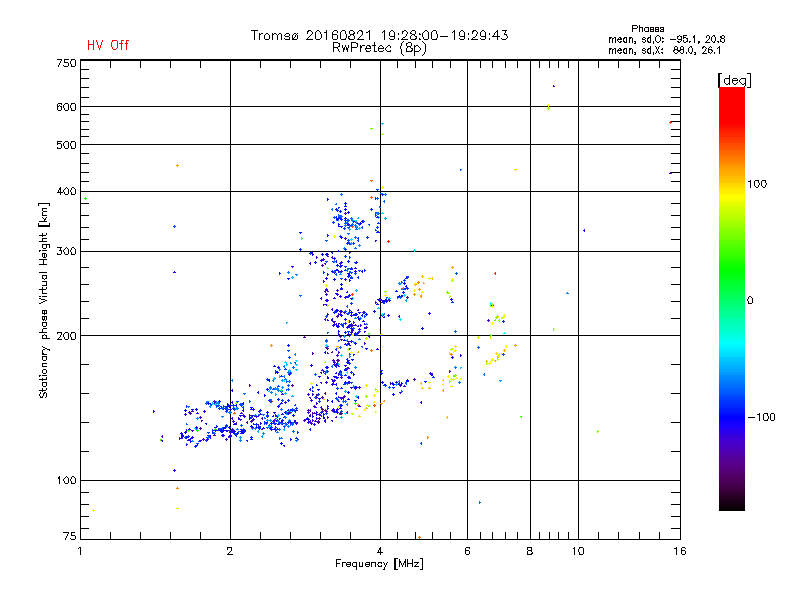Click the y-axis '300' tick label
This screenshot has width=800, height=600.
66,252
